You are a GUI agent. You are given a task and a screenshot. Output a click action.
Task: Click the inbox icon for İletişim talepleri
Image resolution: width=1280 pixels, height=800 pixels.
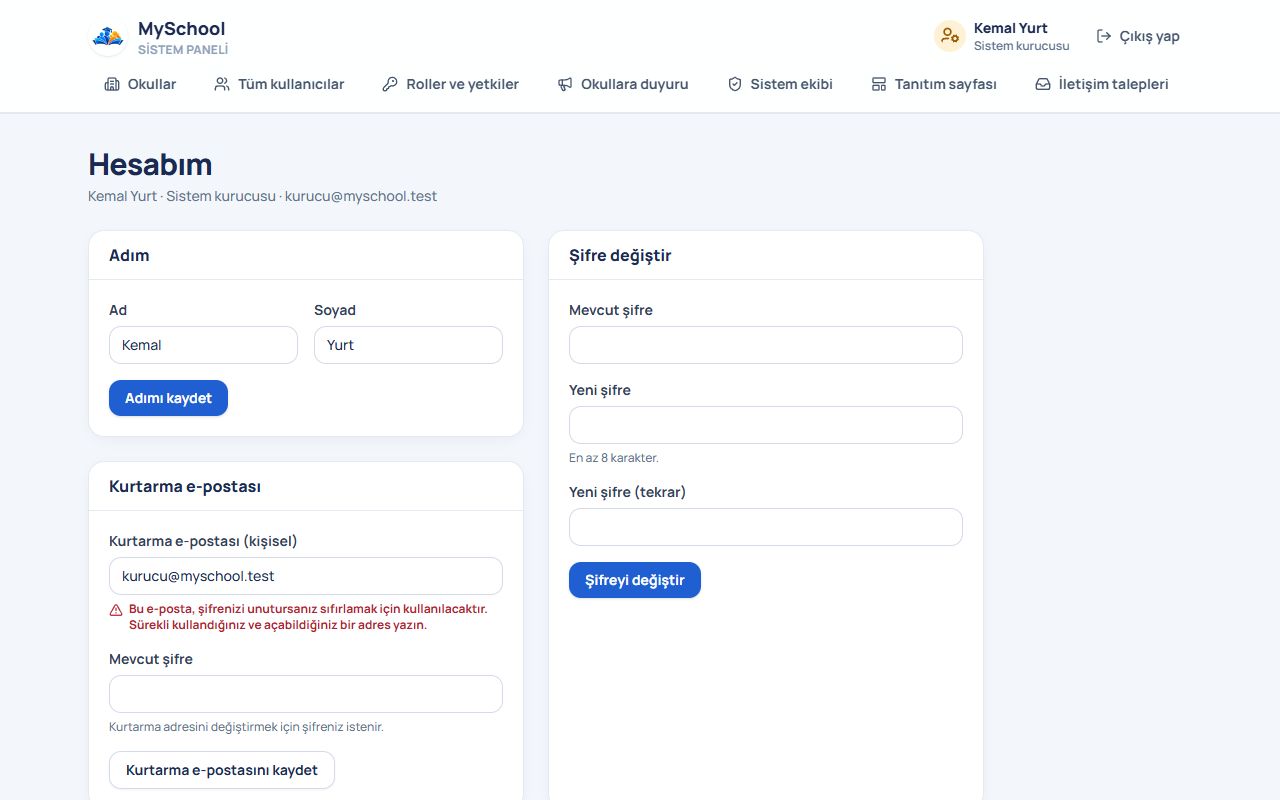click(1043, 84)
